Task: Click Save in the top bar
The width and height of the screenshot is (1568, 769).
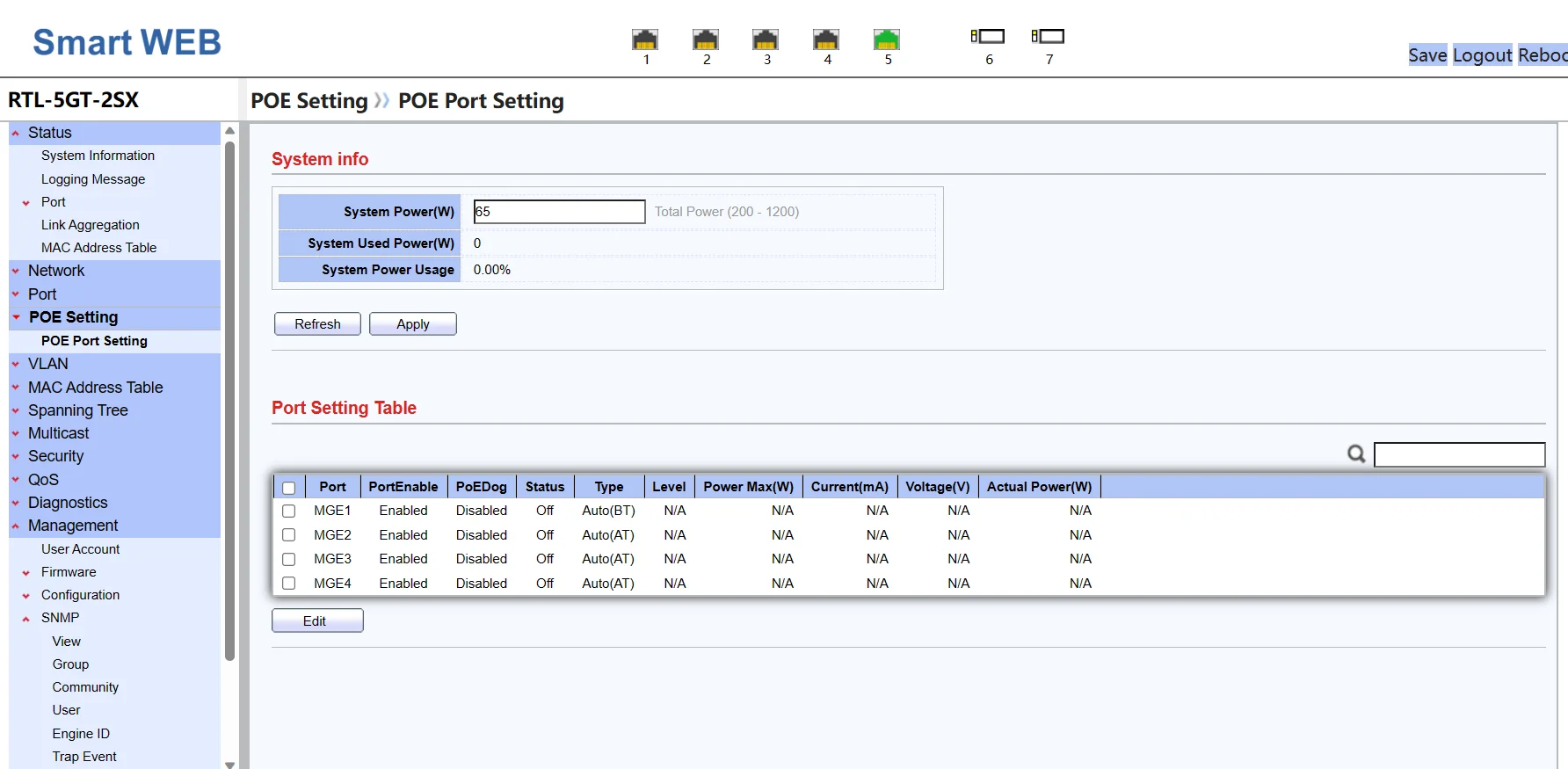Action: (1427, 55)
